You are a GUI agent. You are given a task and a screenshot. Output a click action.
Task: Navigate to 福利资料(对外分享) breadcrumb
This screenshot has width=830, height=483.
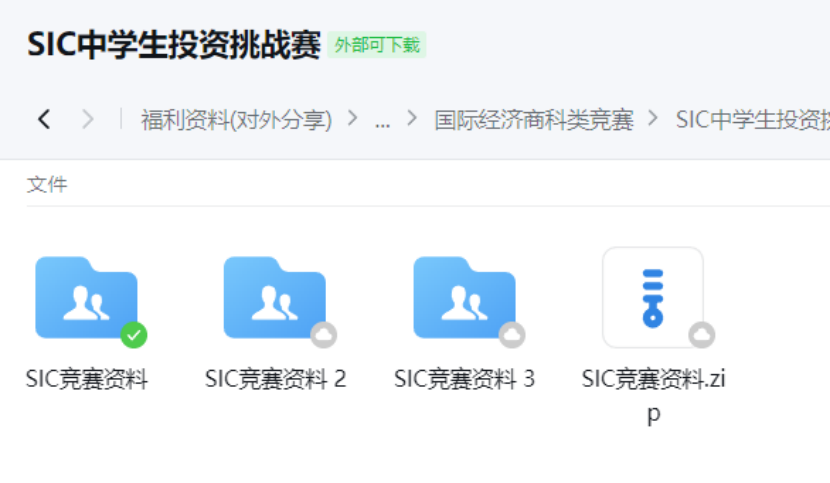tap(236, 120)
